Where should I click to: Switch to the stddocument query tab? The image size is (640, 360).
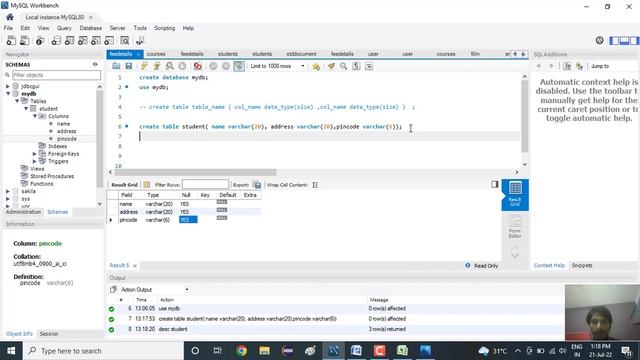click(x=301, y=54)
